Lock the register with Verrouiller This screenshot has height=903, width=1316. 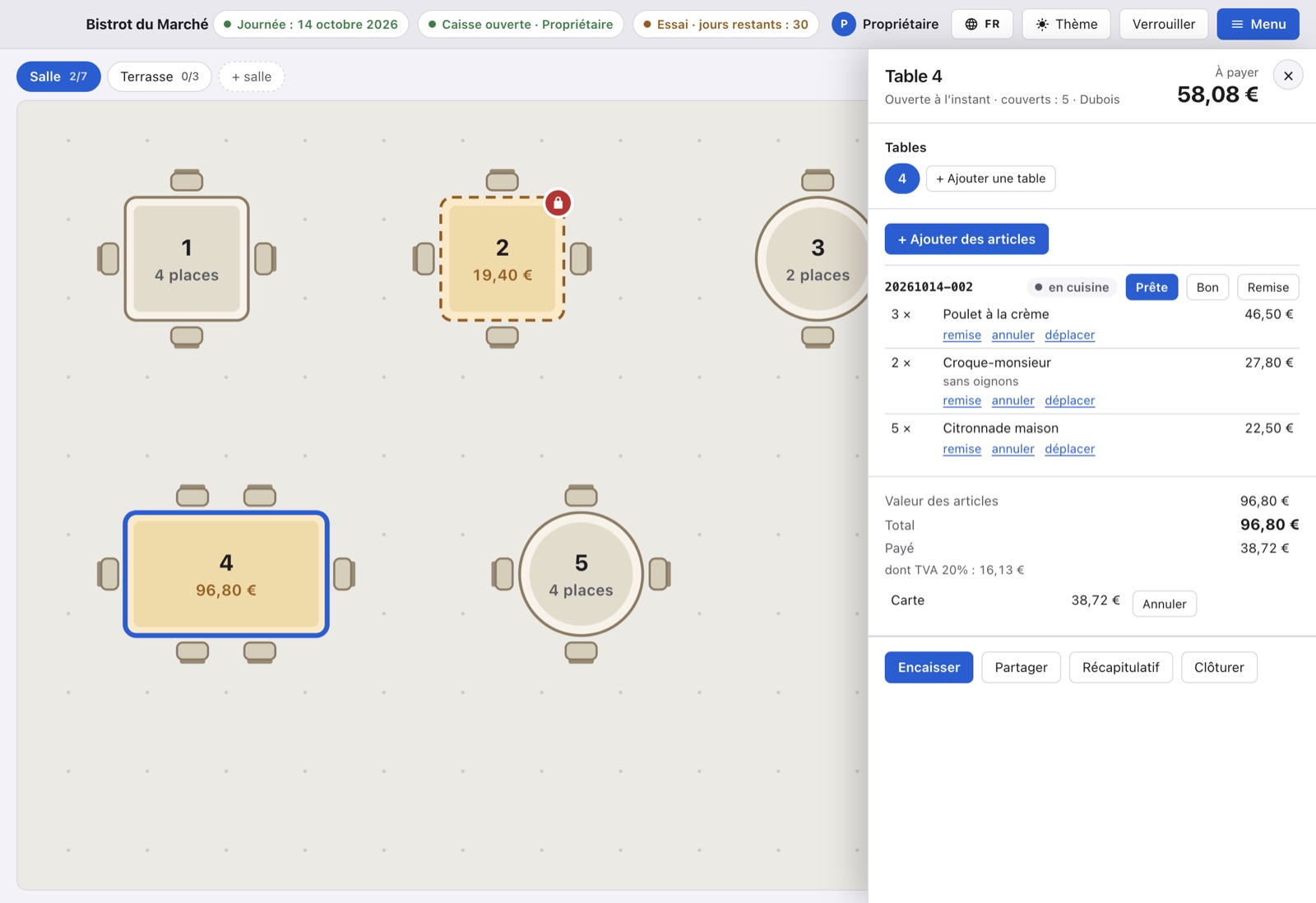[x=1163, y=24]
